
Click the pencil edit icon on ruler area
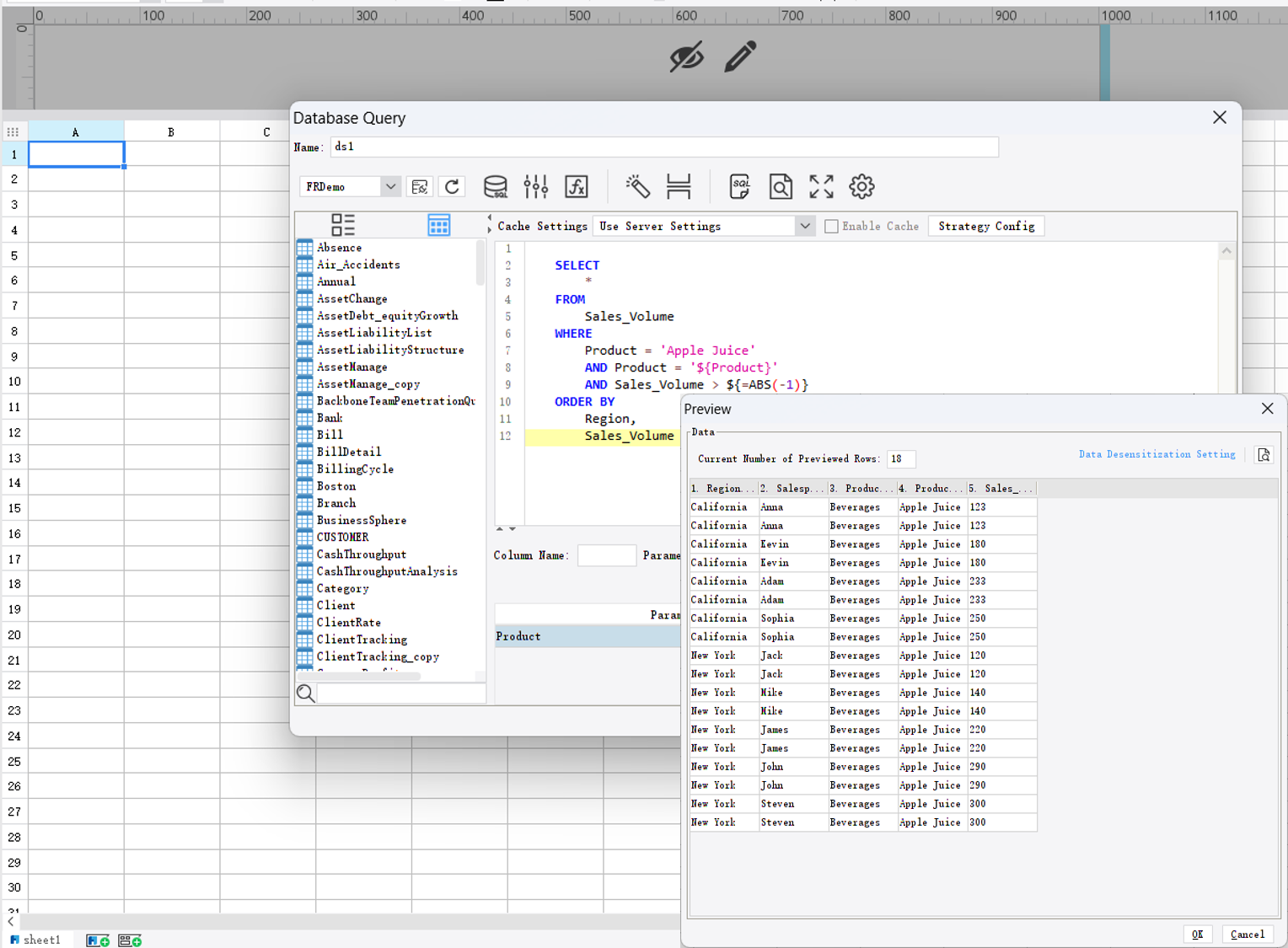pyautogui.click(x=741, y=56)
